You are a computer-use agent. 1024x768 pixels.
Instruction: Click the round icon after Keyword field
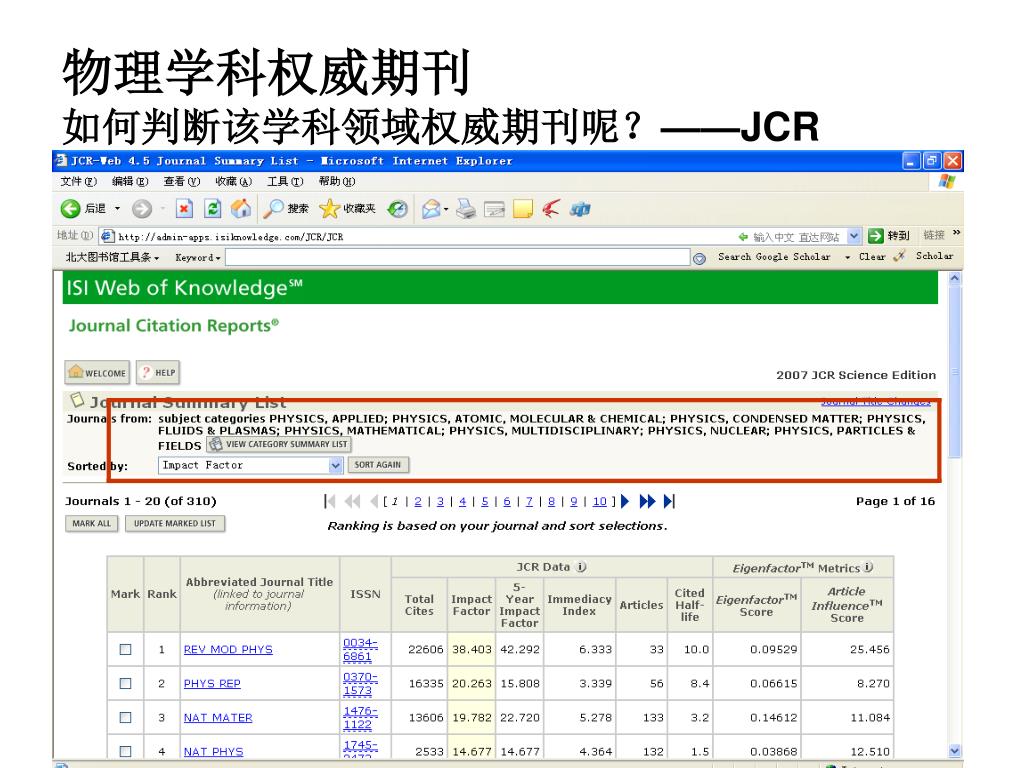pyautogui.click(x=699, y=259)
